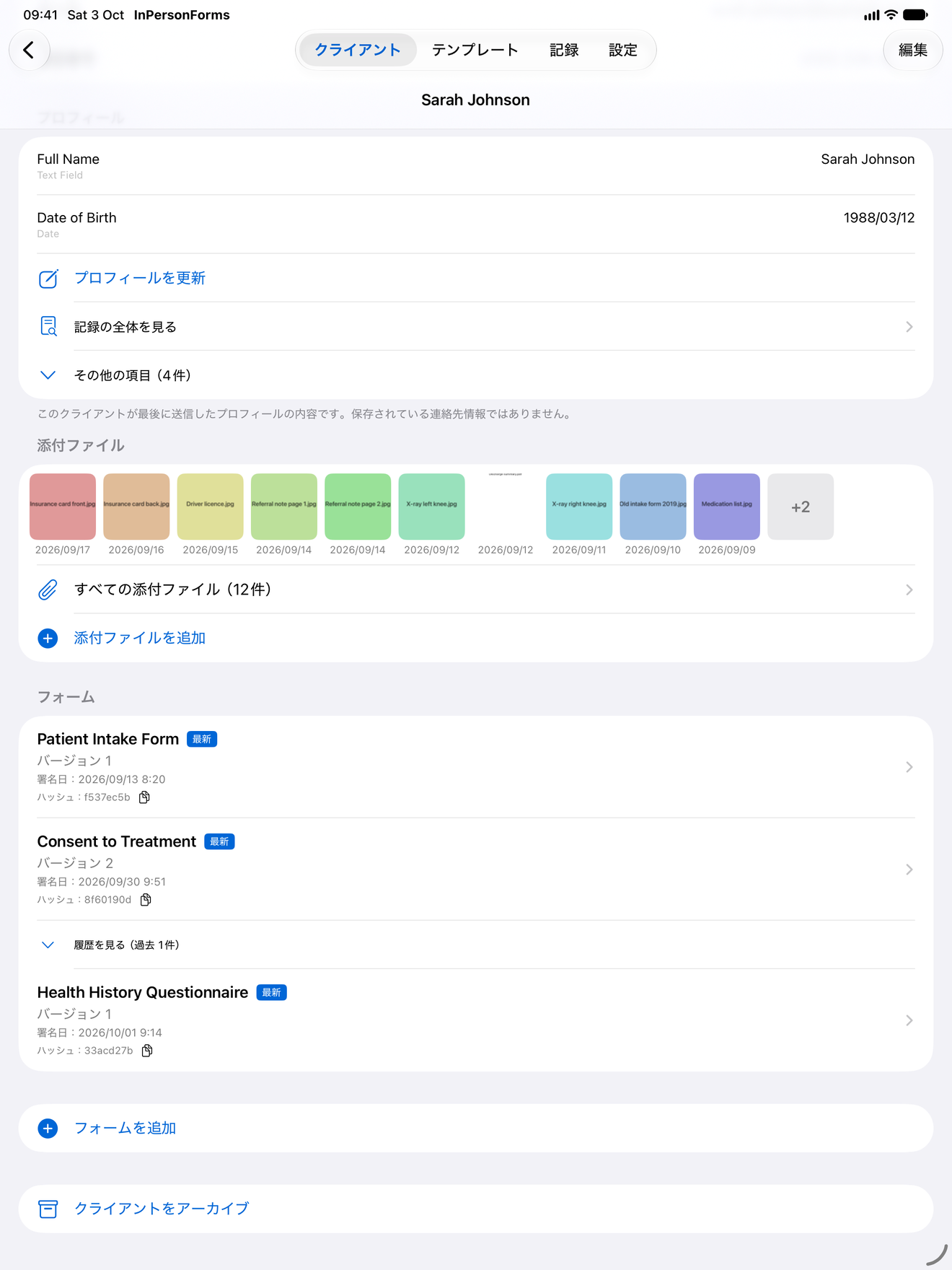Image resolution: width=952 pixels, height=1270 pixels.
Task: Copy hash f537ec5b with the copy icon
Action: point(144,797)
